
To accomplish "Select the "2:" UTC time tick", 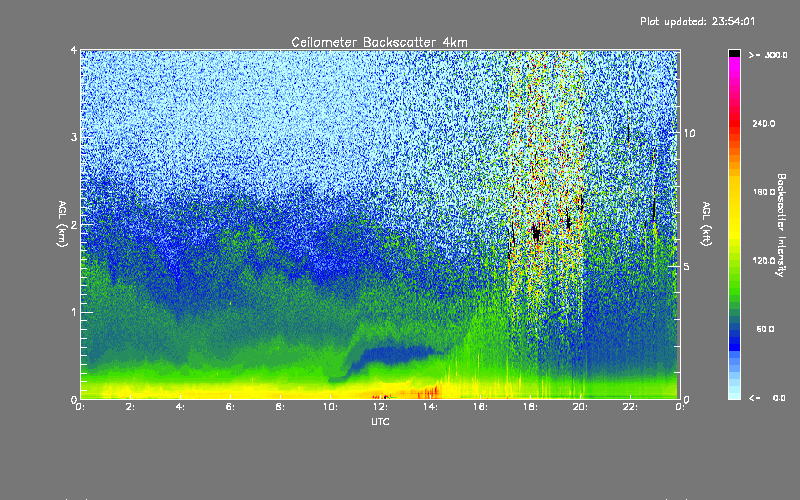I will click(x=131, y=407).
